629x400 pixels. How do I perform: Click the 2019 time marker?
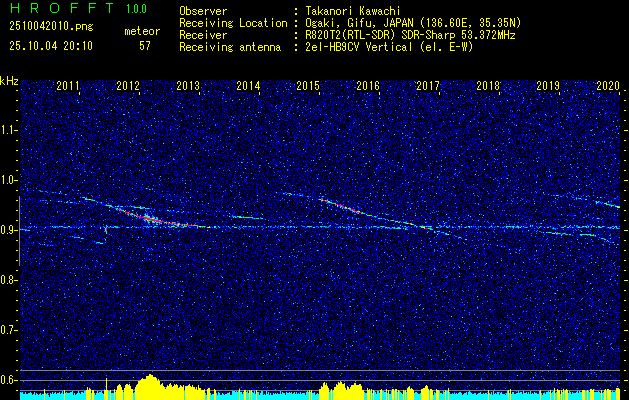click(548, 85)
